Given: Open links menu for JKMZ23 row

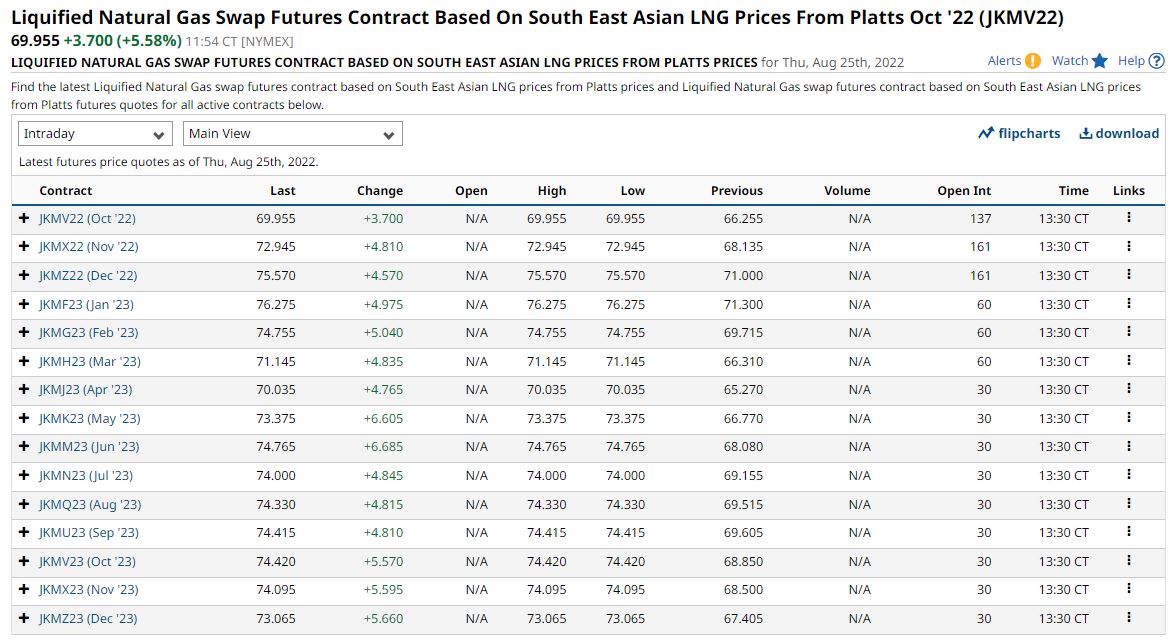Looking at the screenshot, I should click(x=1129, y=618).
